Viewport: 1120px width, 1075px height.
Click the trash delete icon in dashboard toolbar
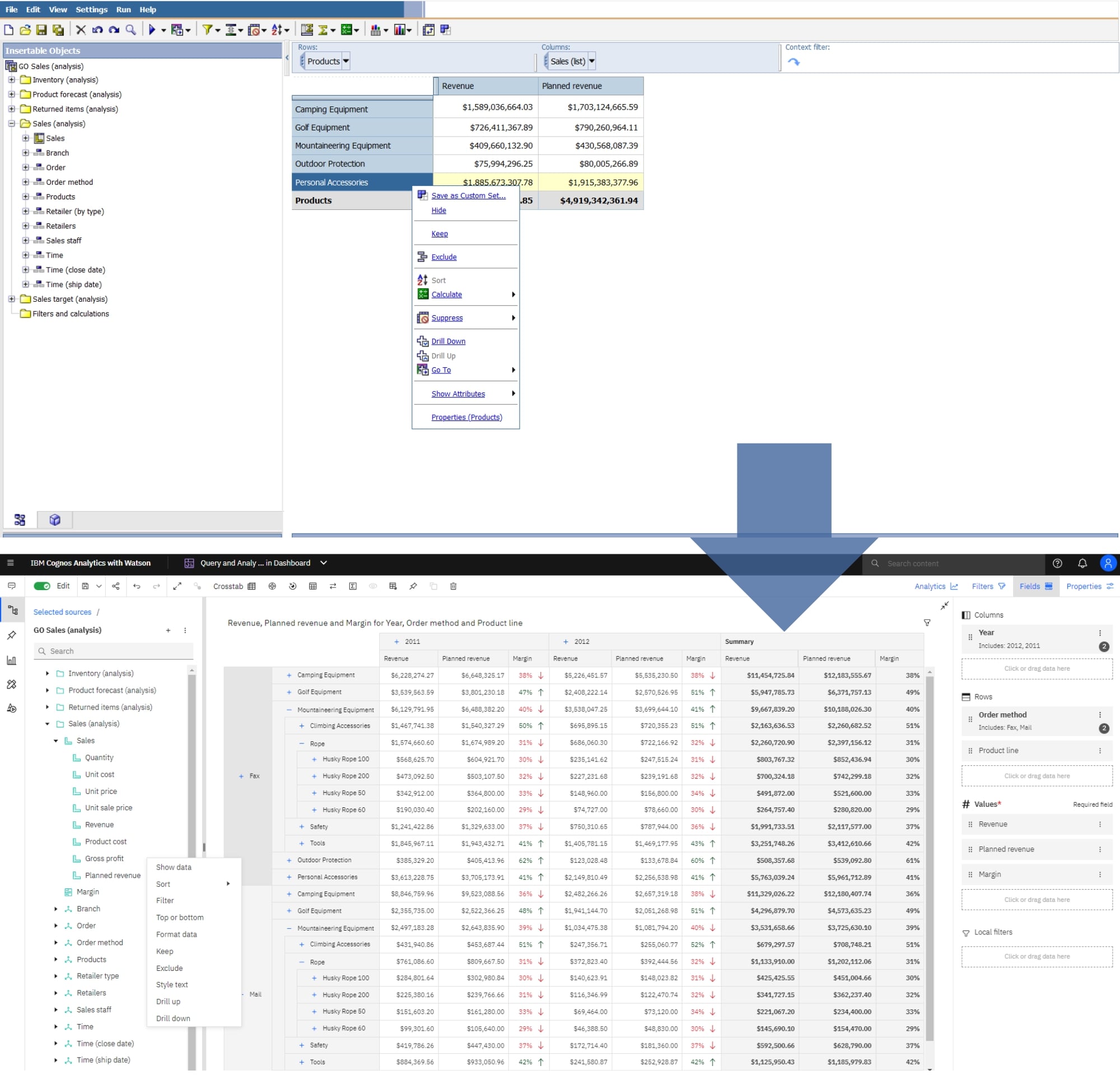click(453, 586)
